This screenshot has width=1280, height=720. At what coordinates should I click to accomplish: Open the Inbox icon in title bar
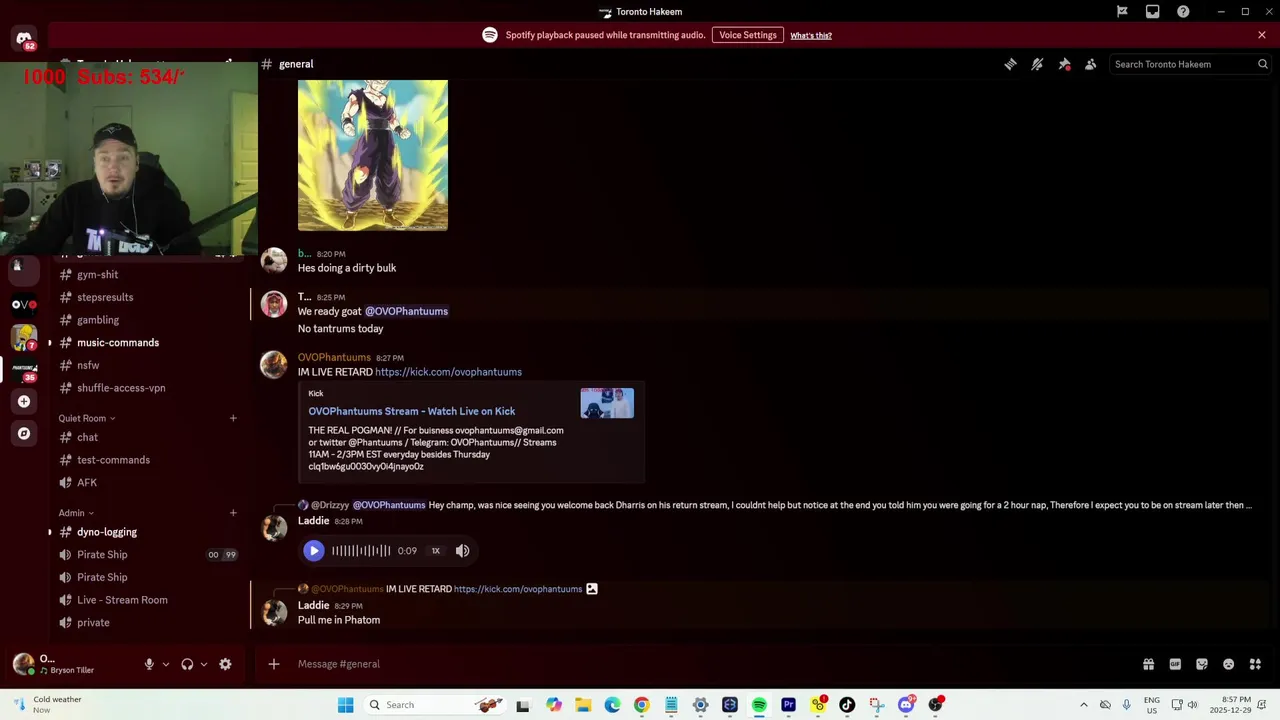tap(1153, 12)
